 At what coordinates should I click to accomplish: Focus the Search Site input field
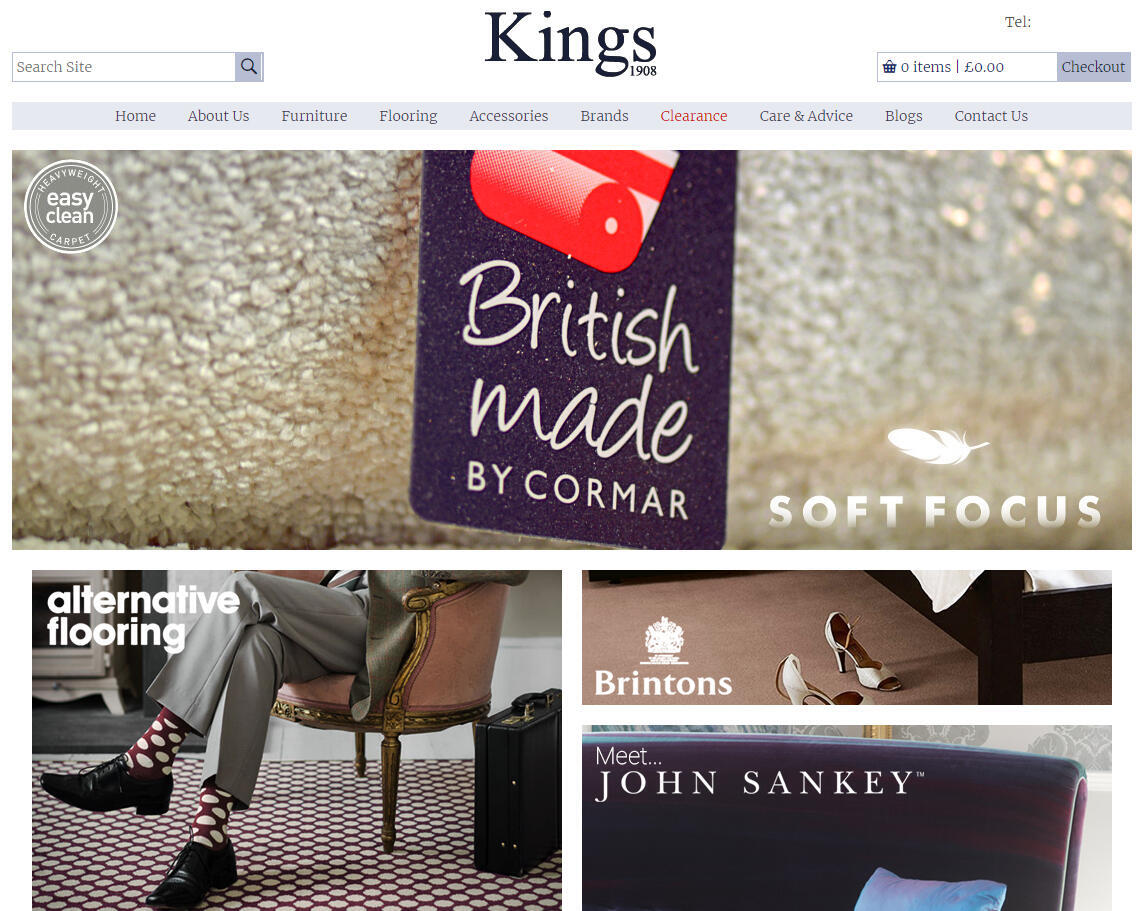[x=124, y=67]
